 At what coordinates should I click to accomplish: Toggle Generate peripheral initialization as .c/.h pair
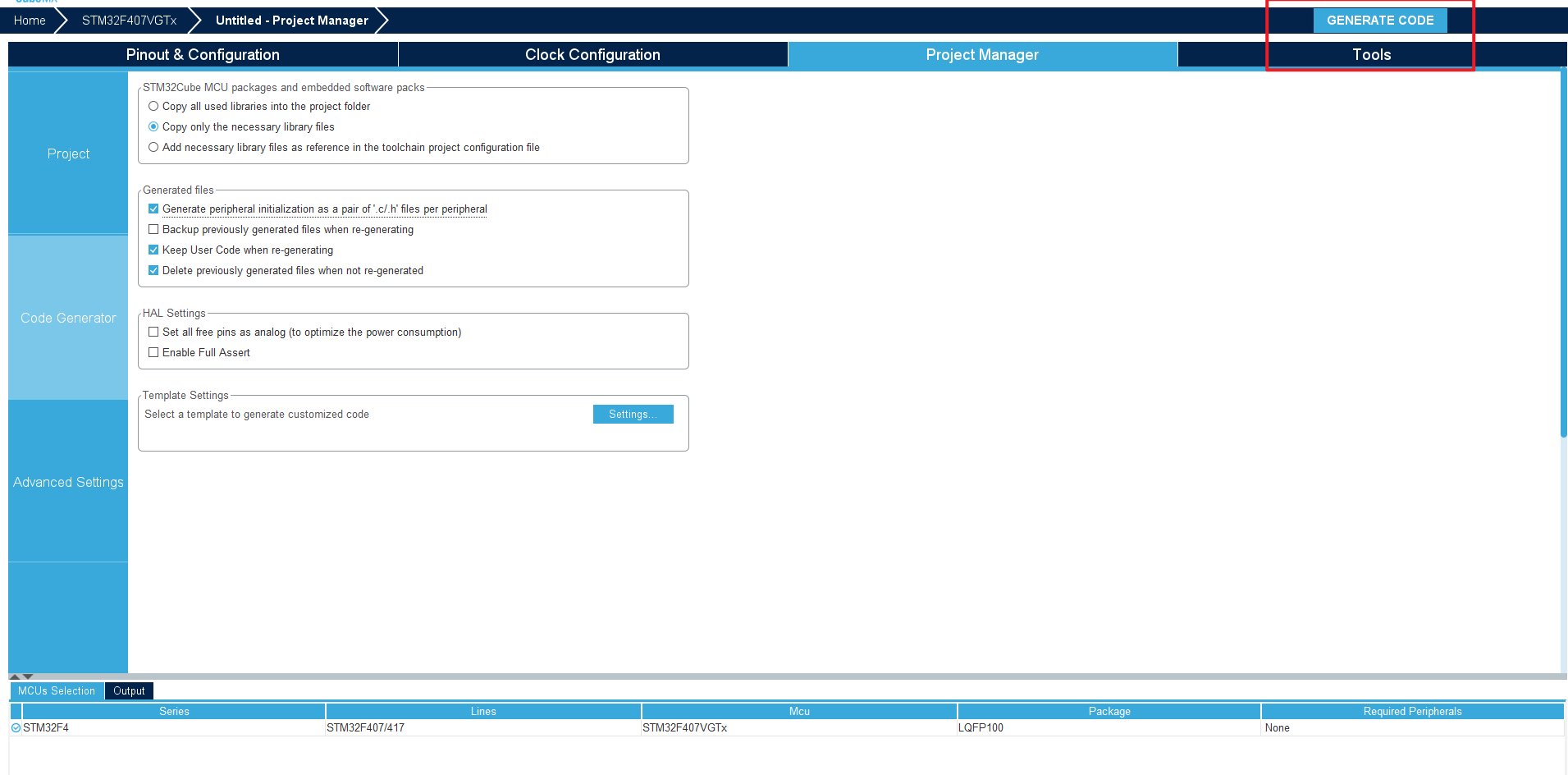153,209
